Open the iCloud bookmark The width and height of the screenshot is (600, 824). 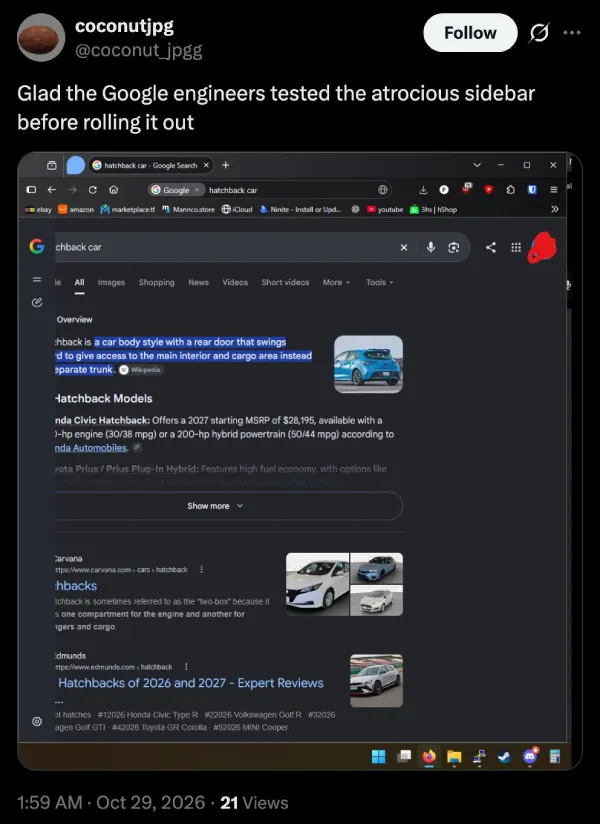click(237, 209)
